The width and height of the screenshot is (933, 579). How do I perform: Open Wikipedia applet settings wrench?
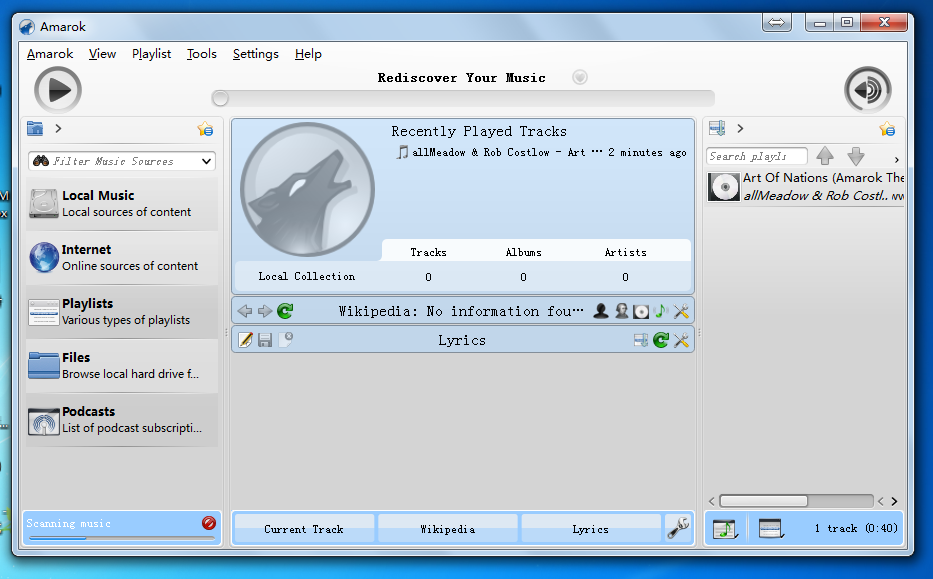click(681, 311)
